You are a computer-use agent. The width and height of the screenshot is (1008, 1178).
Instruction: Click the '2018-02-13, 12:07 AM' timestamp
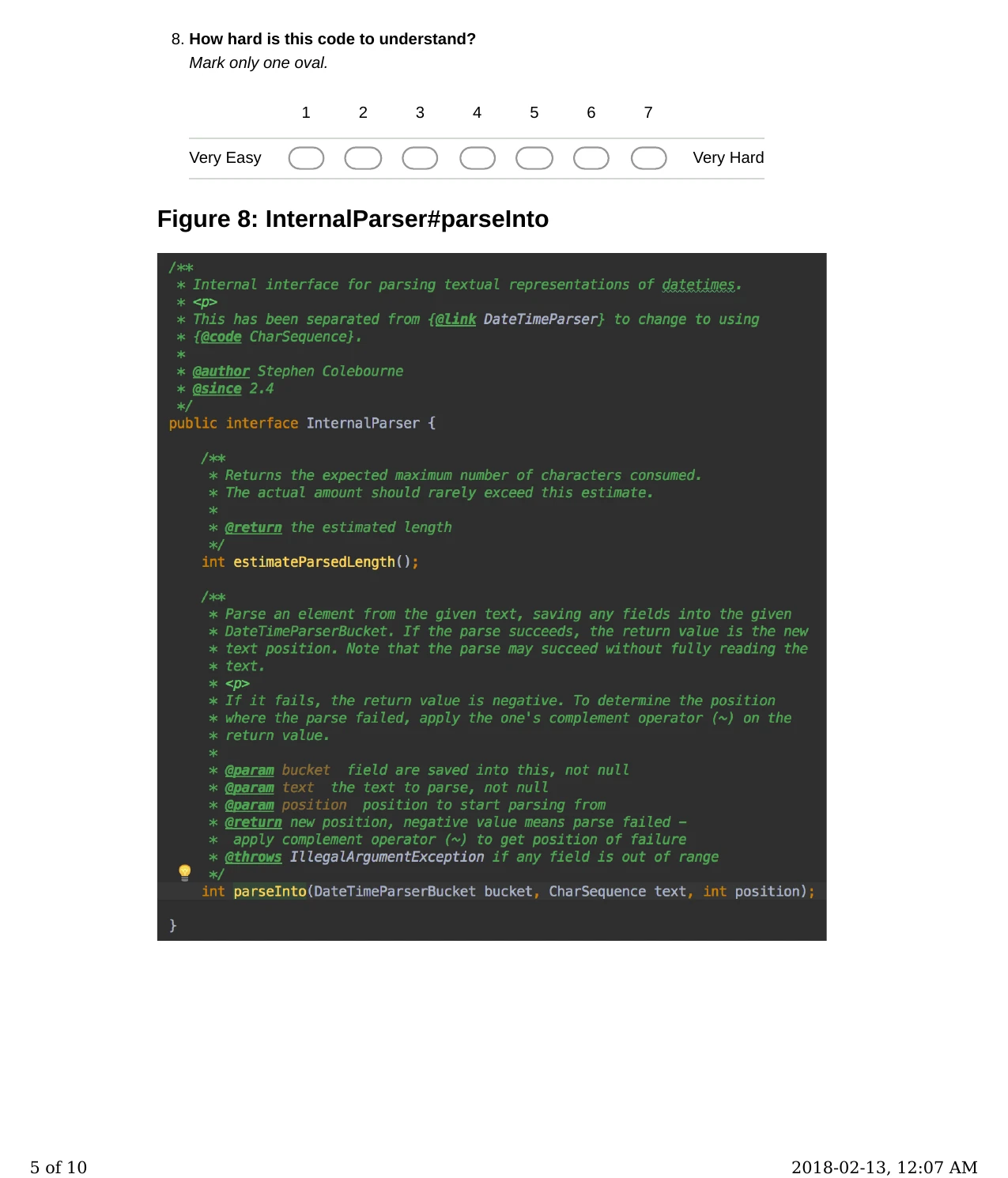pyautogui.click(x=885, y=1167)
